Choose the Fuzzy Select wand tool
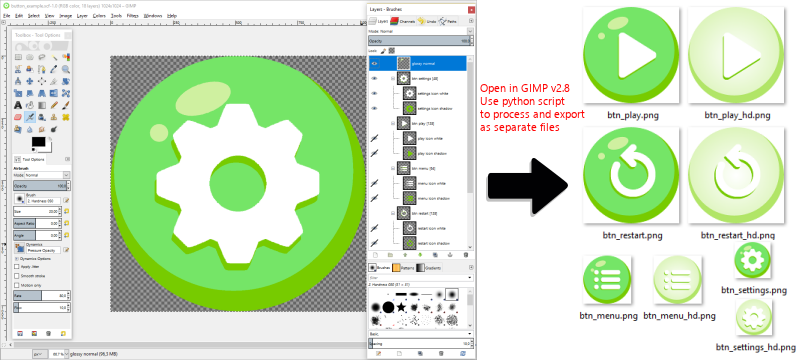The width and height of the screenshot is (800, 360). coord(55,57)
